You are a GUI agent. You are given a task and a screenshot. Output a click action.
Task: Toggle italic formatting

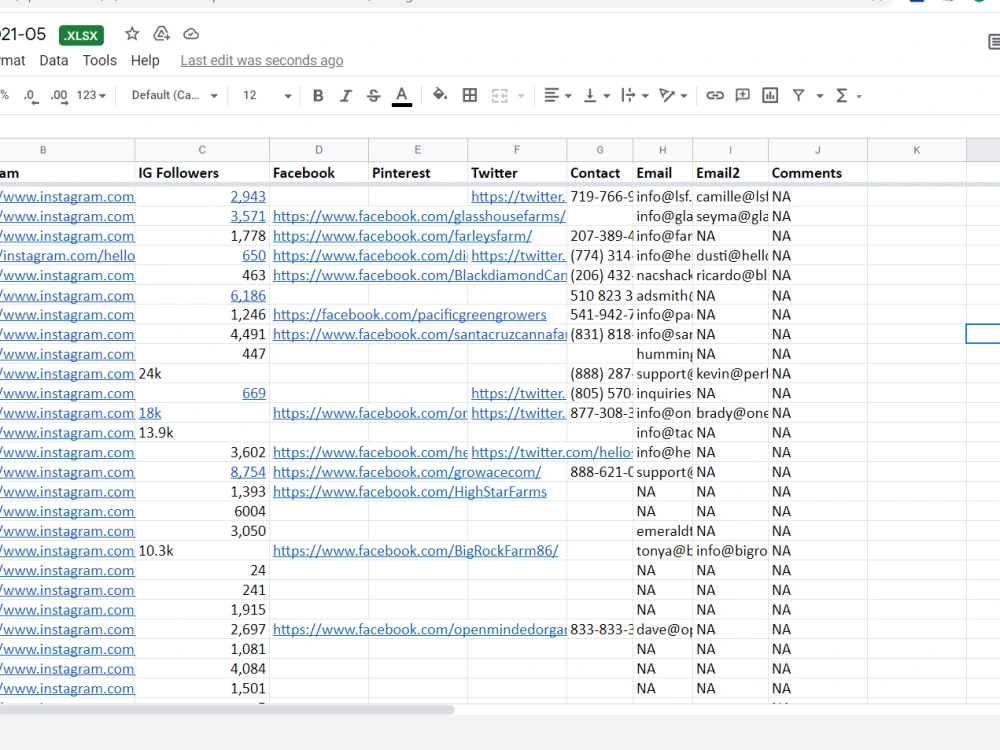tap(346, 96)
